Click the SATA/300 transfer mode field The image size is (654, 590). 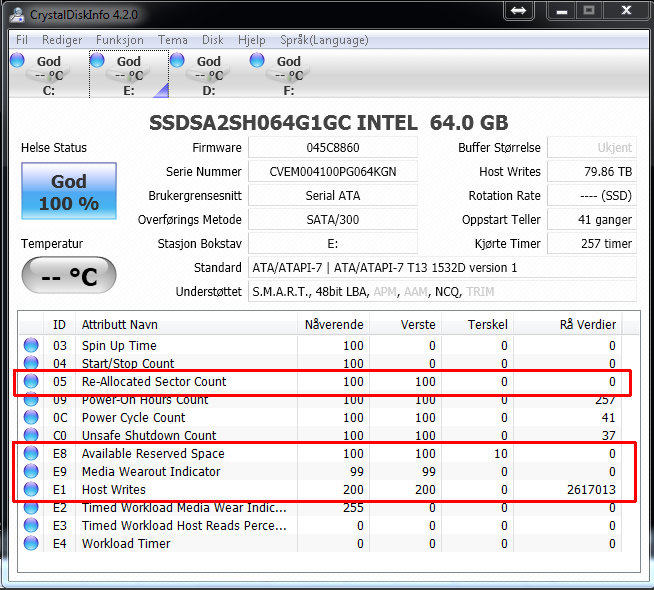[x=333, y=219]
